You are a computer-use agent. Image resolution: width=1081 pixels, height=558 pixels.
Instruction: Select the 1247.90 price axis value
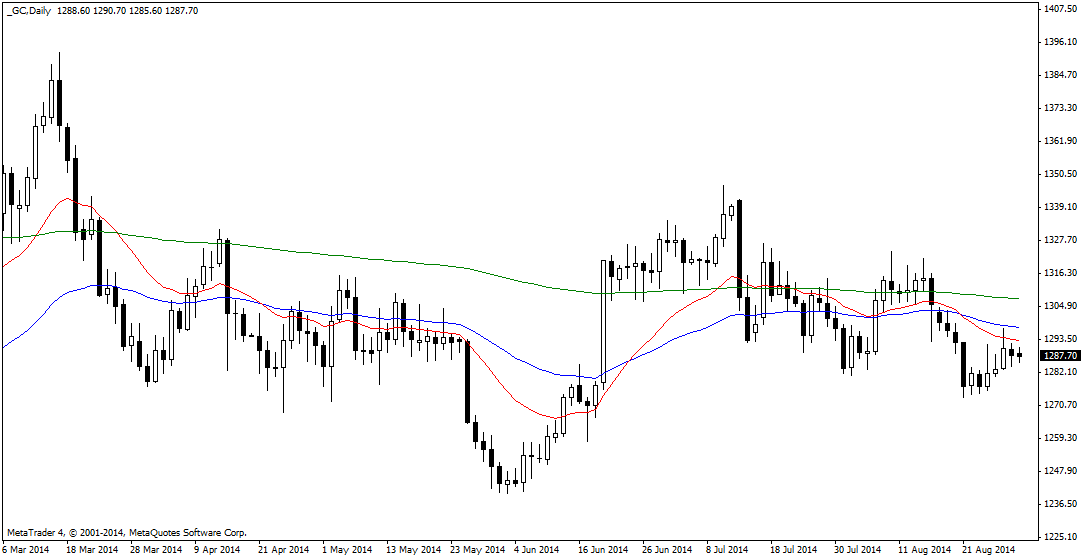tap(1061, 471)
